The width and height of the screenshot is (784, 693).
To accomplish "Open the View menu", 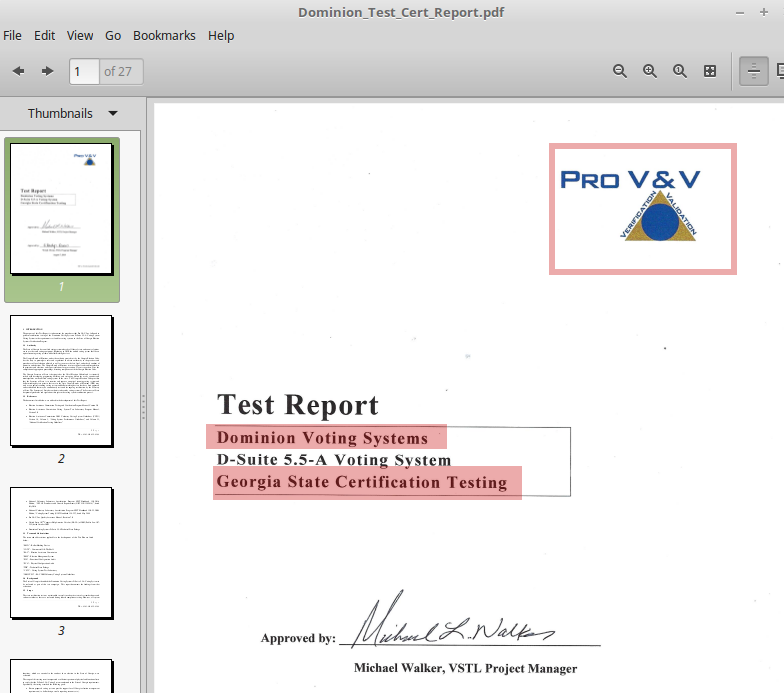I will [x=80, y=36].
